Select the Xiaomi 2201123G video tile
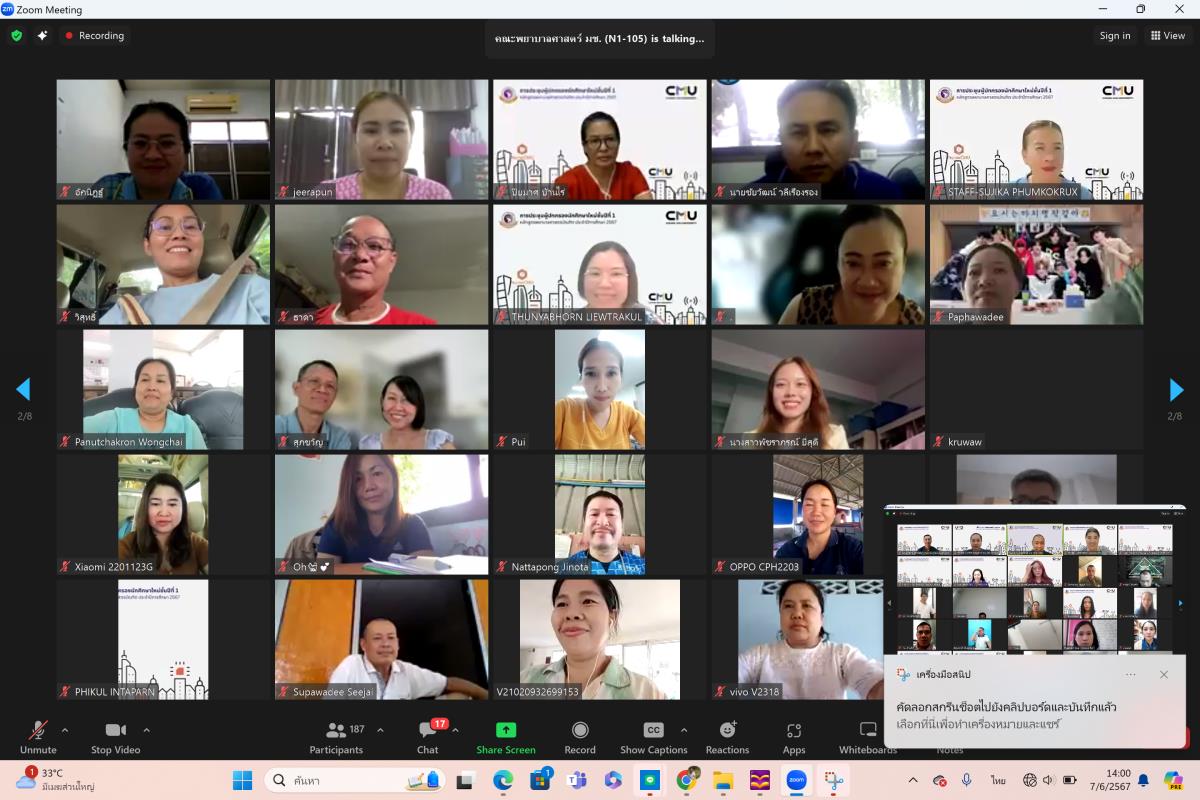Viewport: 1200px width, 800px height. pos(163,515)
